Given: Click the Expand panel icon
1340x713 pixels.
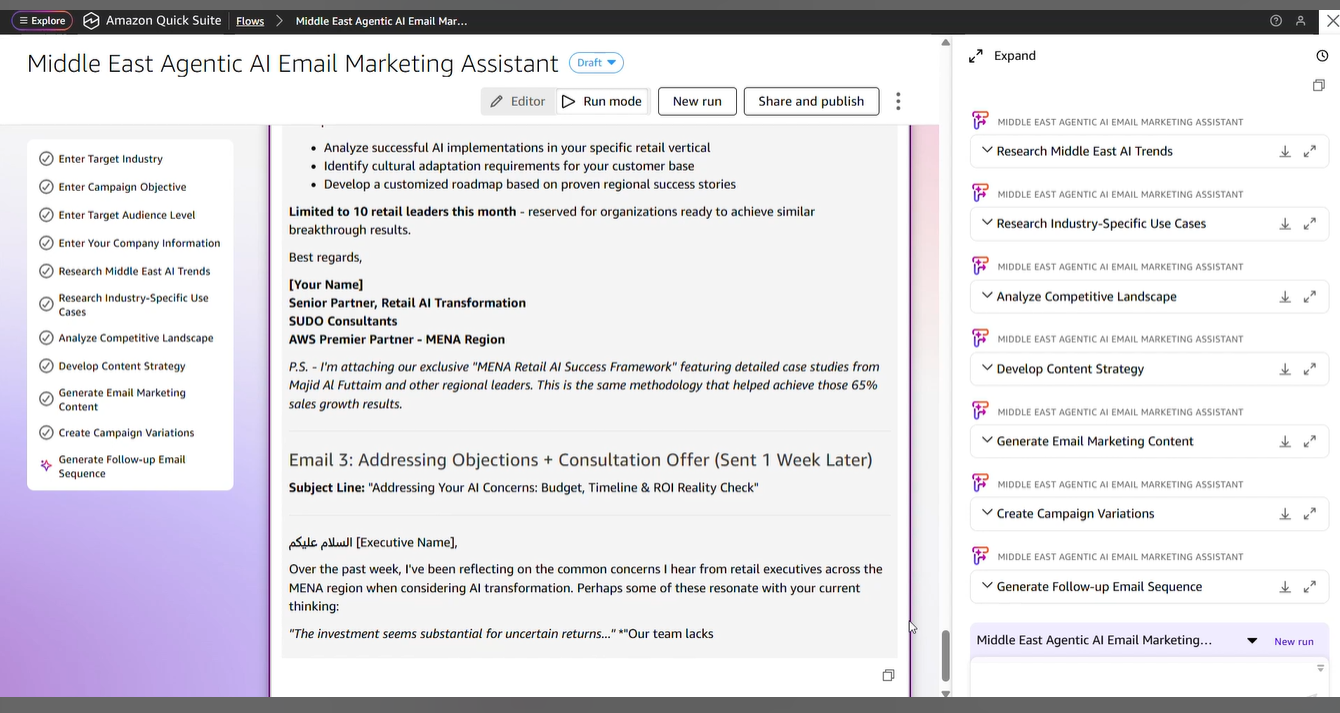Looking at the screenshot, I should [976, 56].
